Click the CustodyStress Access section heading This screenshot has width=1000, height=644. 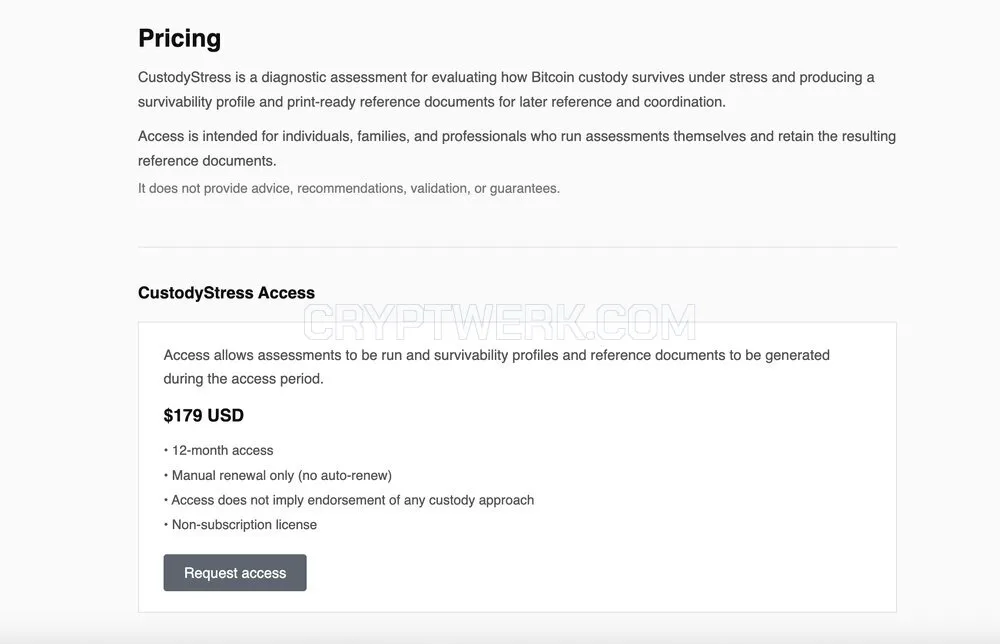tap(226, 293)
